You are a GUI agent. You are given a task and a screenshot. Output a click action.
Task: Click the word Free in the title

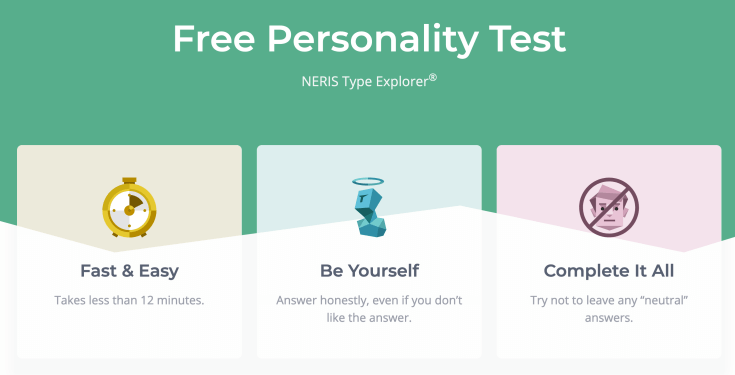[x=214, y=38]
